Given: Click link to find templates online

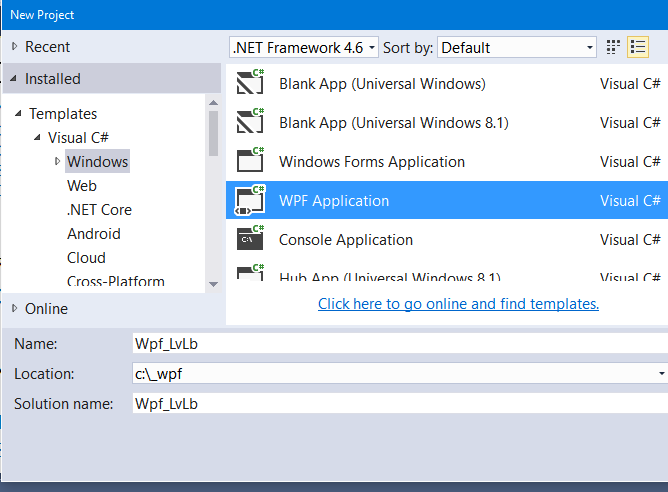Looking at the screenshot, I should [x=458, y=304].
